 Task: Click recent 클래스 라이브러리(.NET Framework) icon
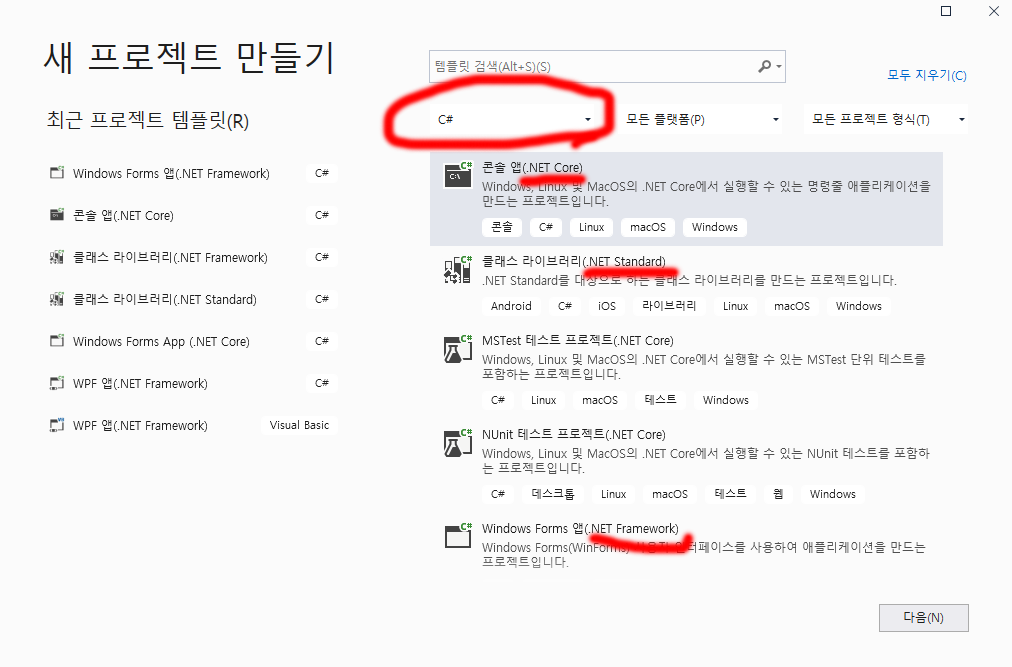pos(57,257)
